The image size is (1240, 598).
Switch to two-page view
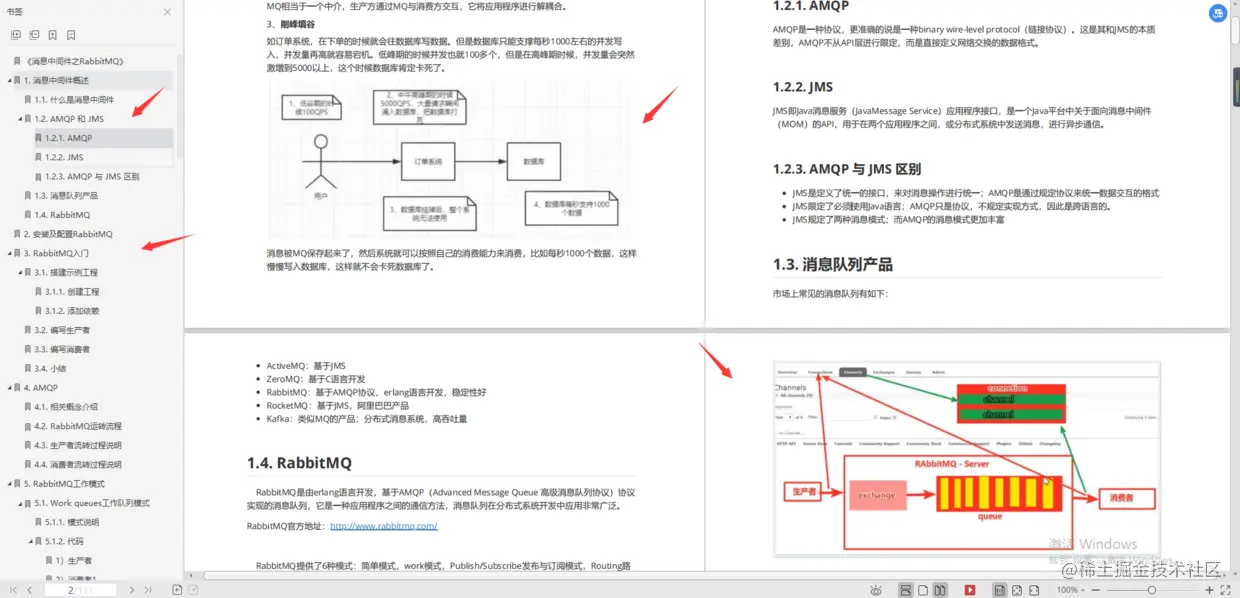(x=940, y=591)
